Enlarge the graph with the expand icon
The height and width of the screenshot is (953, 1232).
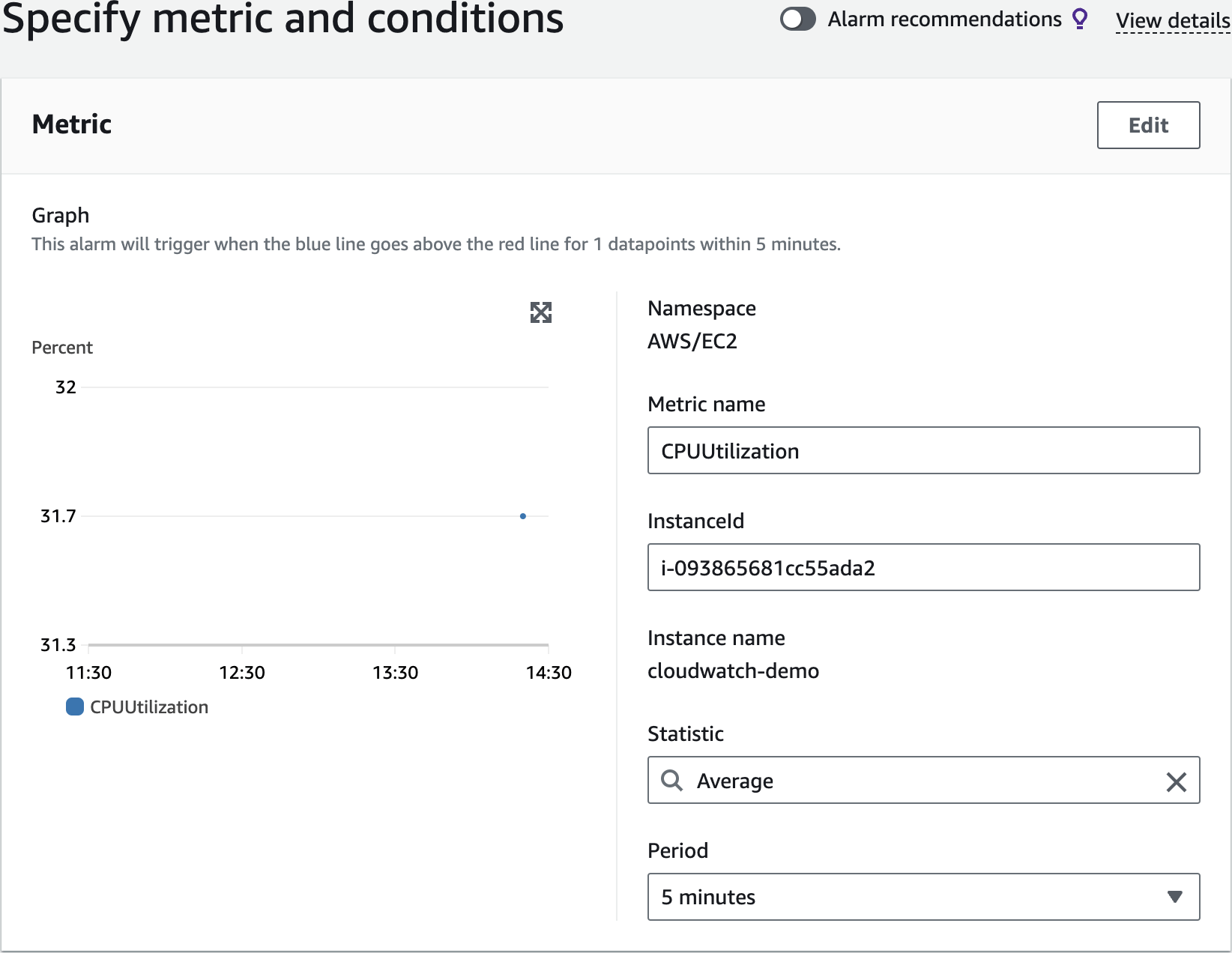[x=540, y=312]
